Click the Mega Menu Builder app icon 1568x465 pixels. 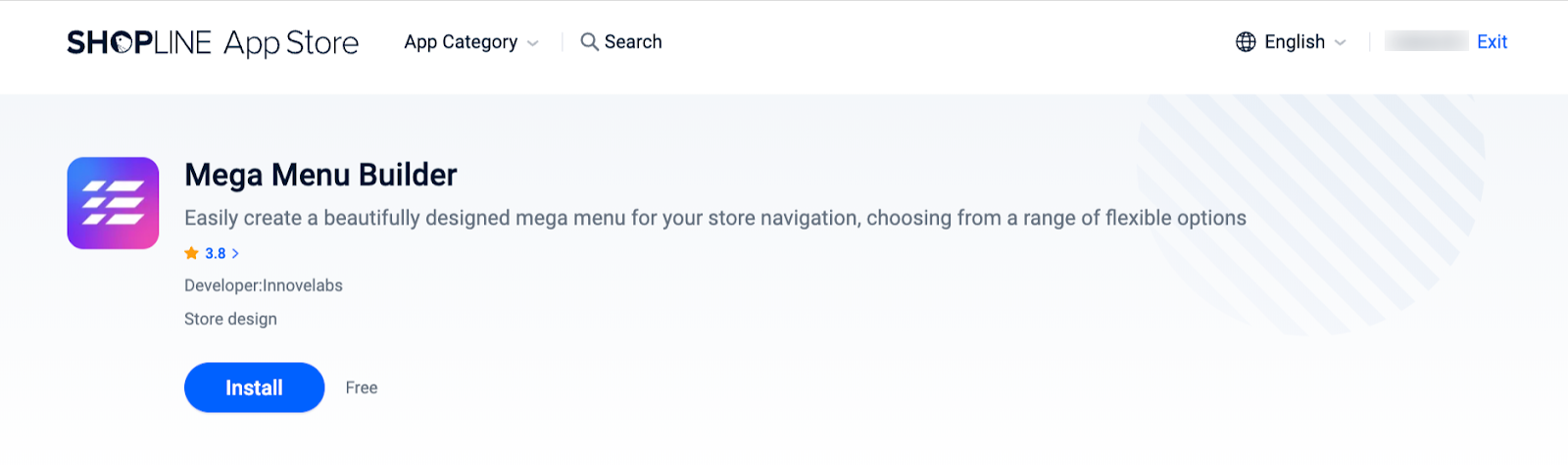click(113, 203)
